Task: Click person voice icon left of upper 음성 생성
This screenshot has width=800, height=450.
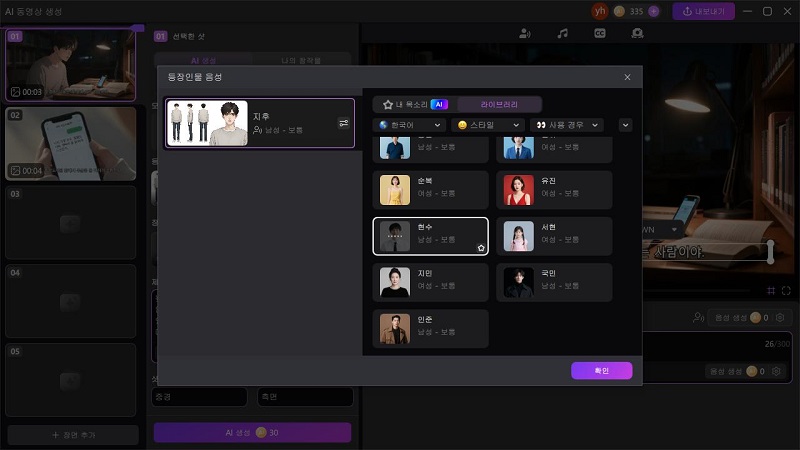Action: click(698, 317)
